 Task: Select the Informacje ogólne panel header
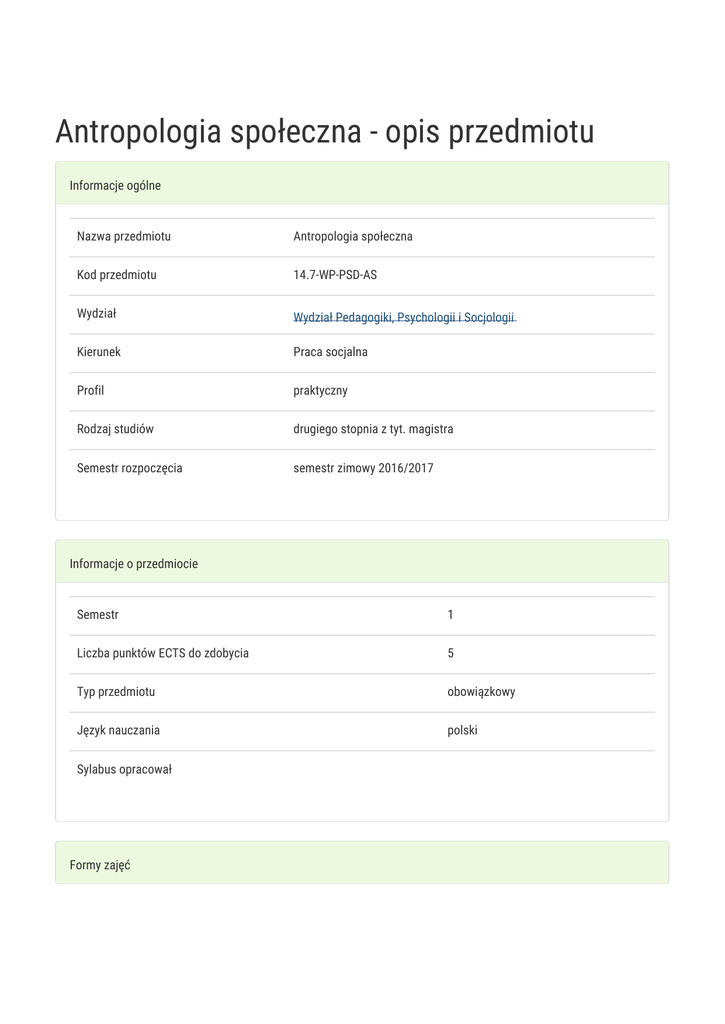coord(115,185)
